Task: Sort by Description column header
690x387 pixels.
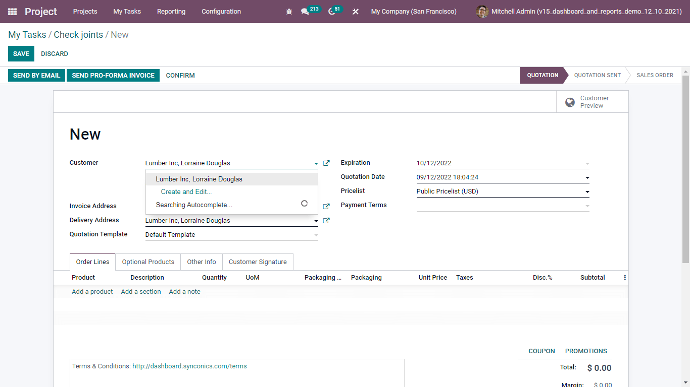Action: [x=147, y=277]
